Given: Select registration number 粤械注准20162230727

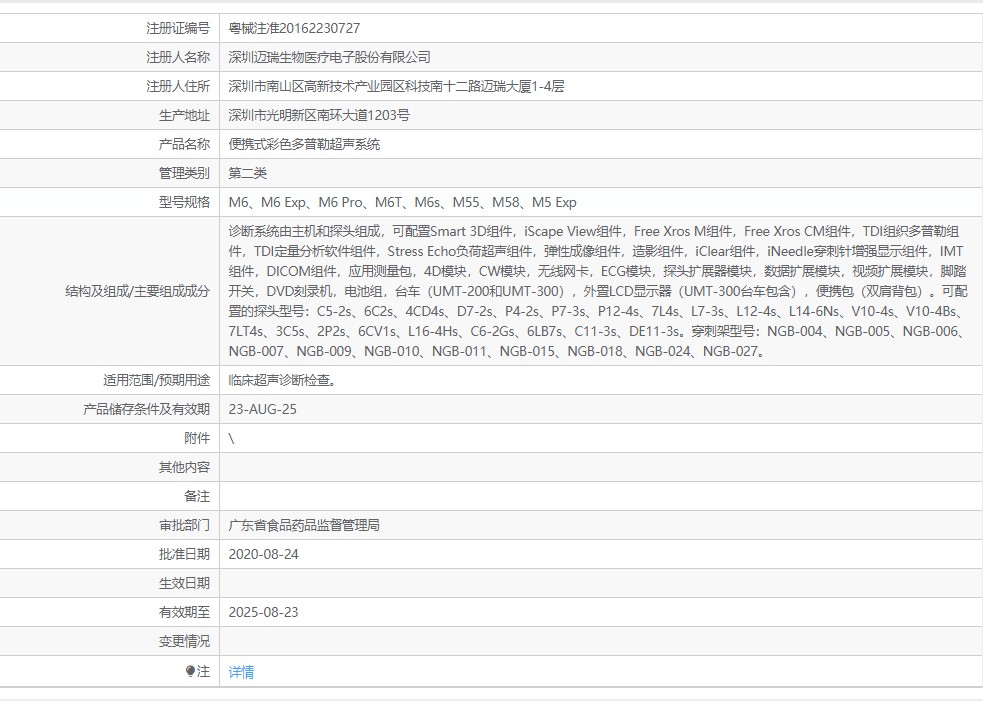Looking at the screenshot, I should 294,28.
